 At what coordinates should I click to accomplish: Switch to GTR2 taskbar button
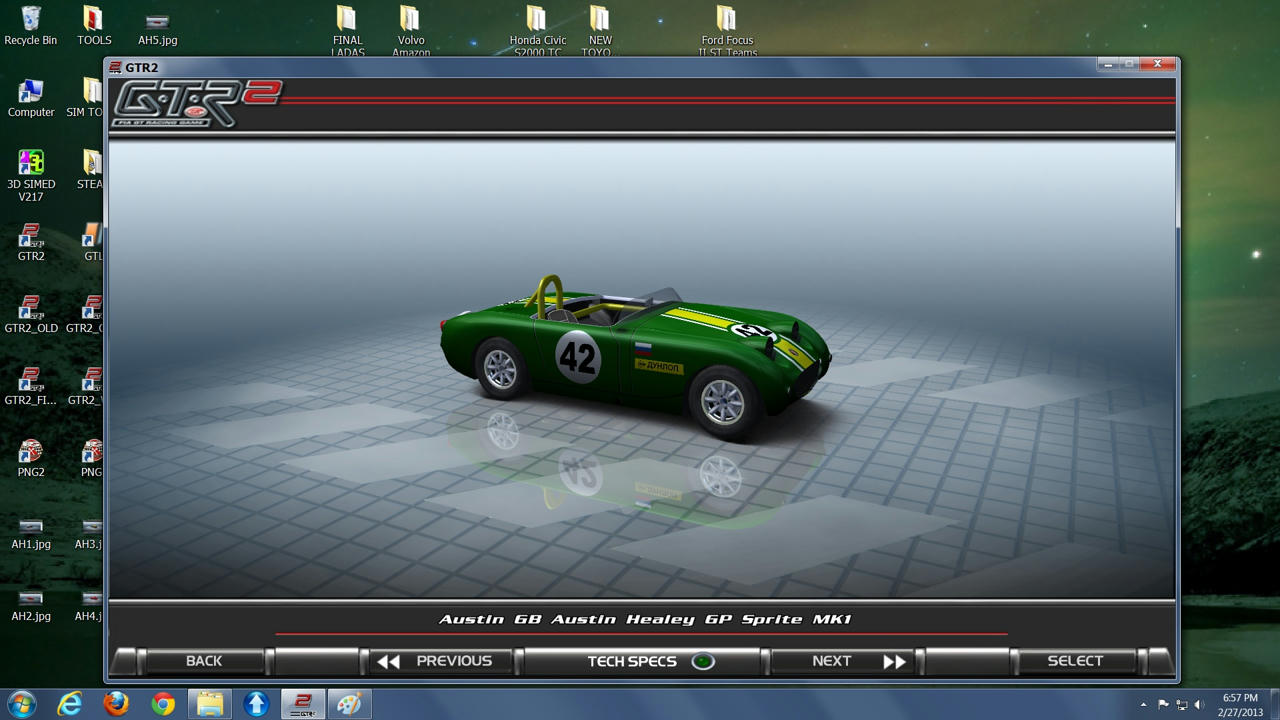click(x=302, y=704)
